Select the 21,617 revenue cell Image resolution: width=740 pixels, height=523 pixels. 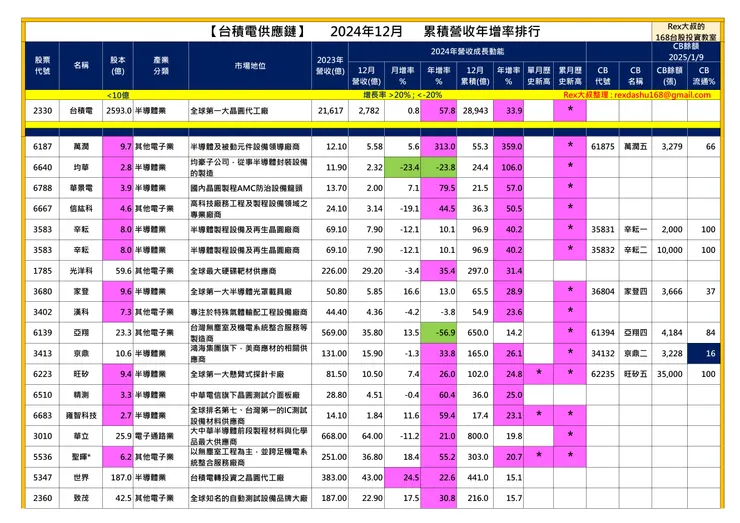coord(330,110)
